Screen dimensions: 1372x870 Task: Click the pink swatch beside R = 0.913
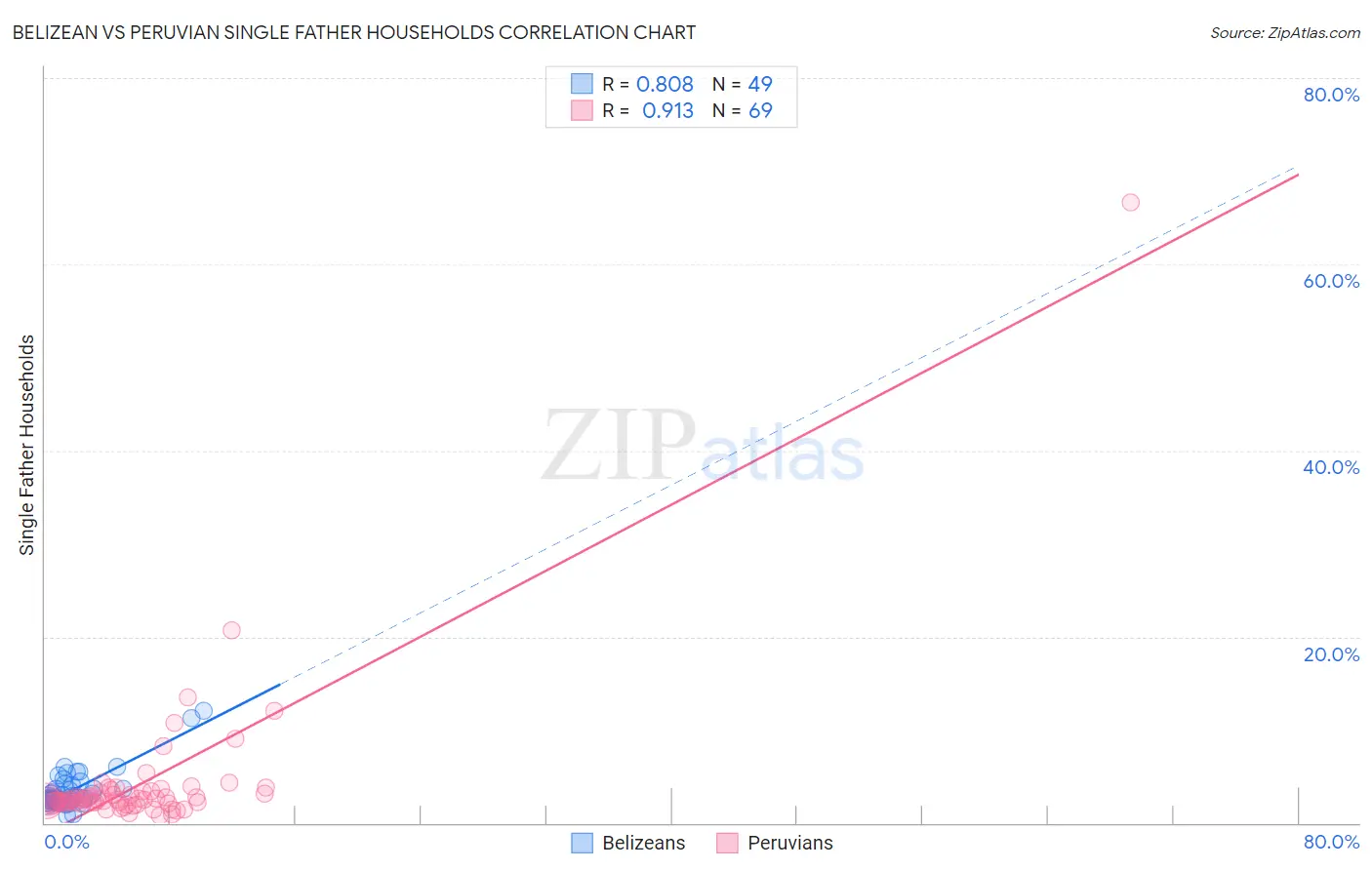(582, 110)
